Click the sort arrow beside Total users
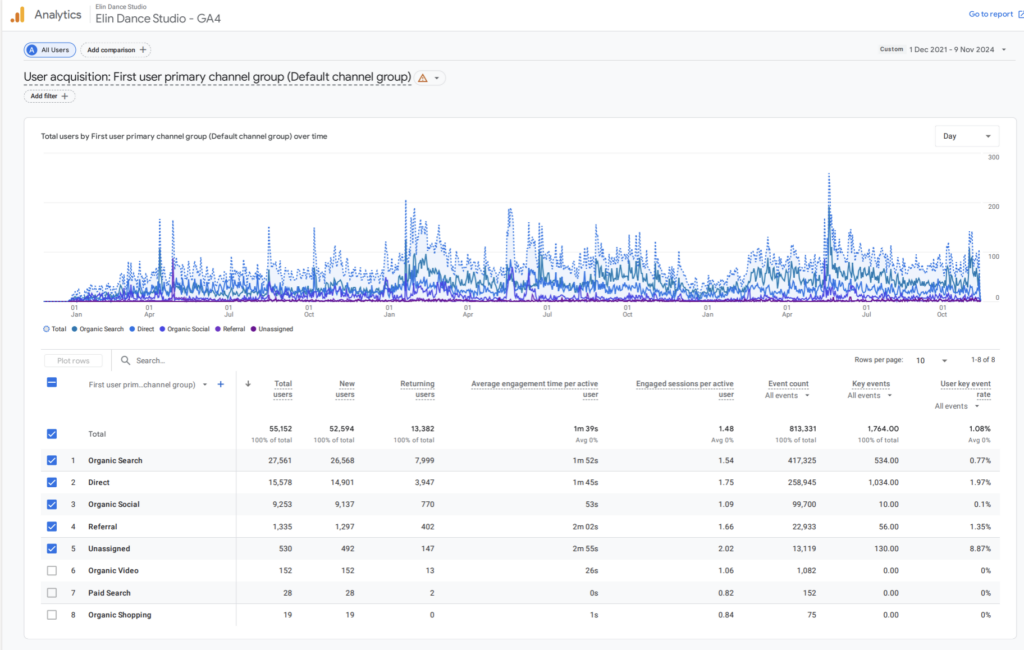The image size is (1024, 650). point(248,384)
